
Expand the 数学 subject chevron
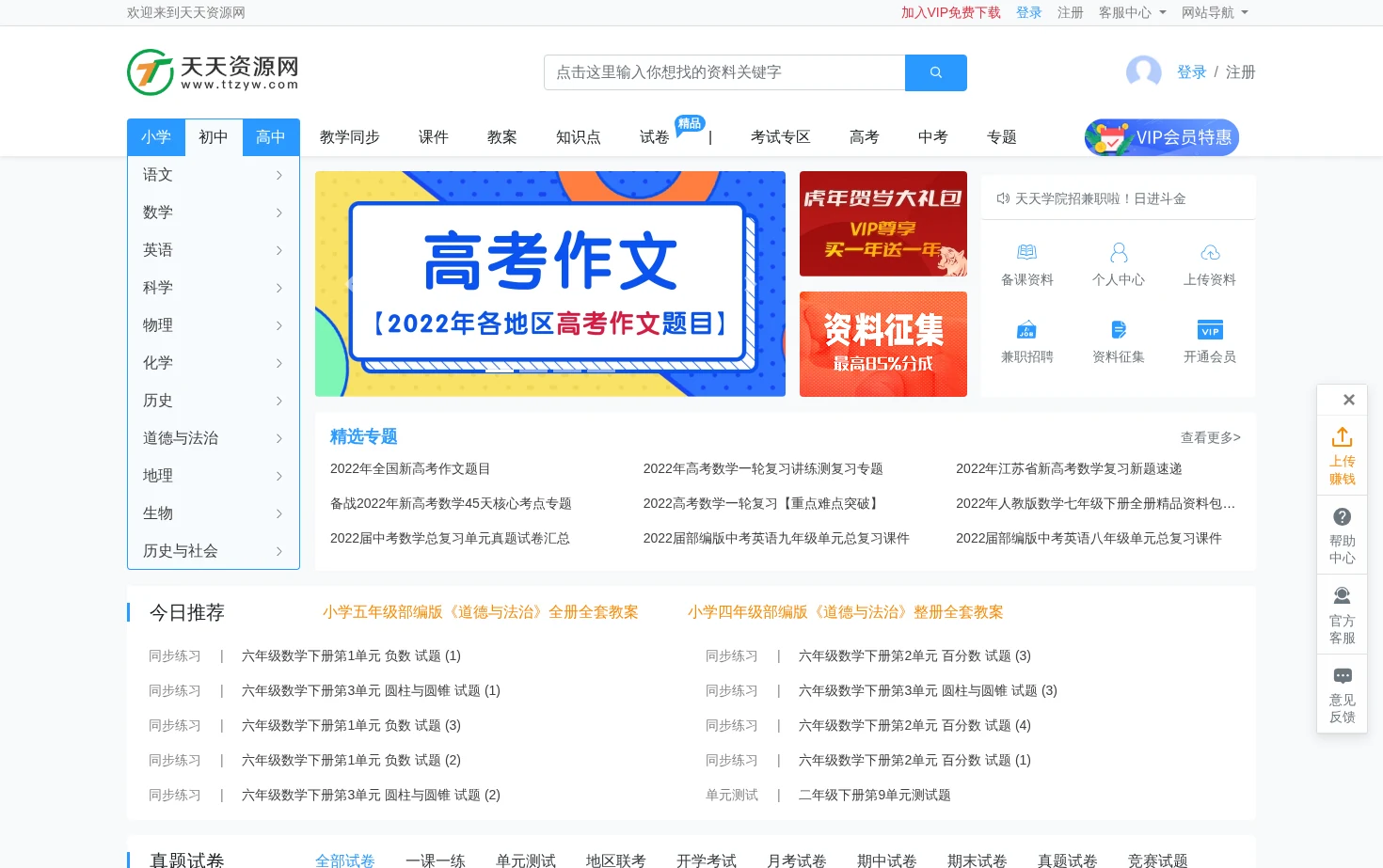click(x=279, y=213)
